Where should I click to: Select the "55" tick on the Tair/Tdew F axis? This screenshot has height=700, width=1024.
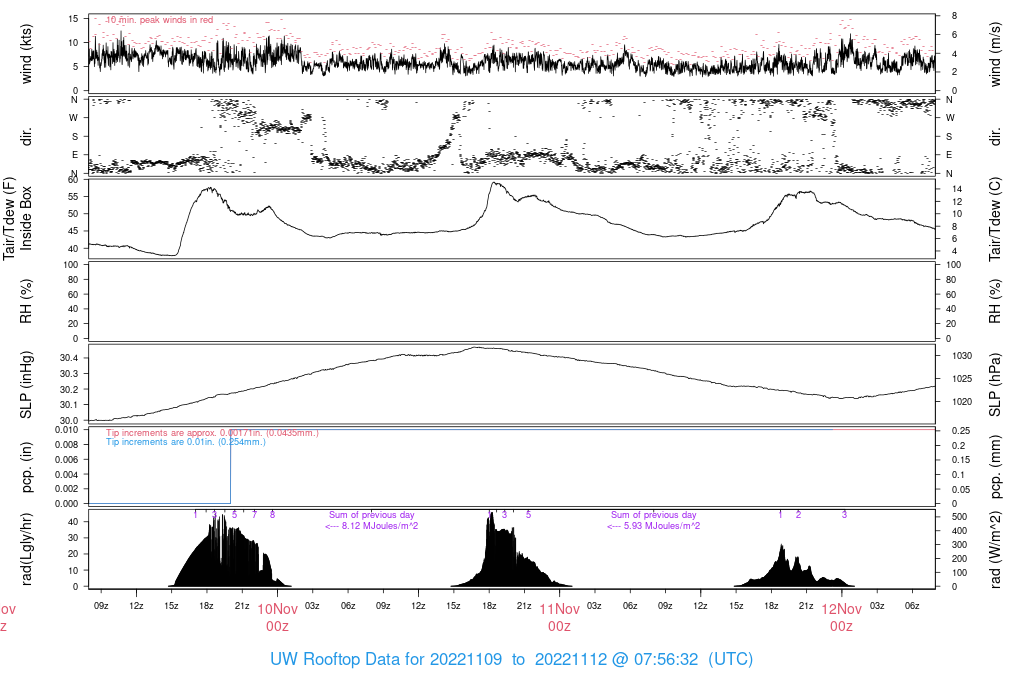73,197
